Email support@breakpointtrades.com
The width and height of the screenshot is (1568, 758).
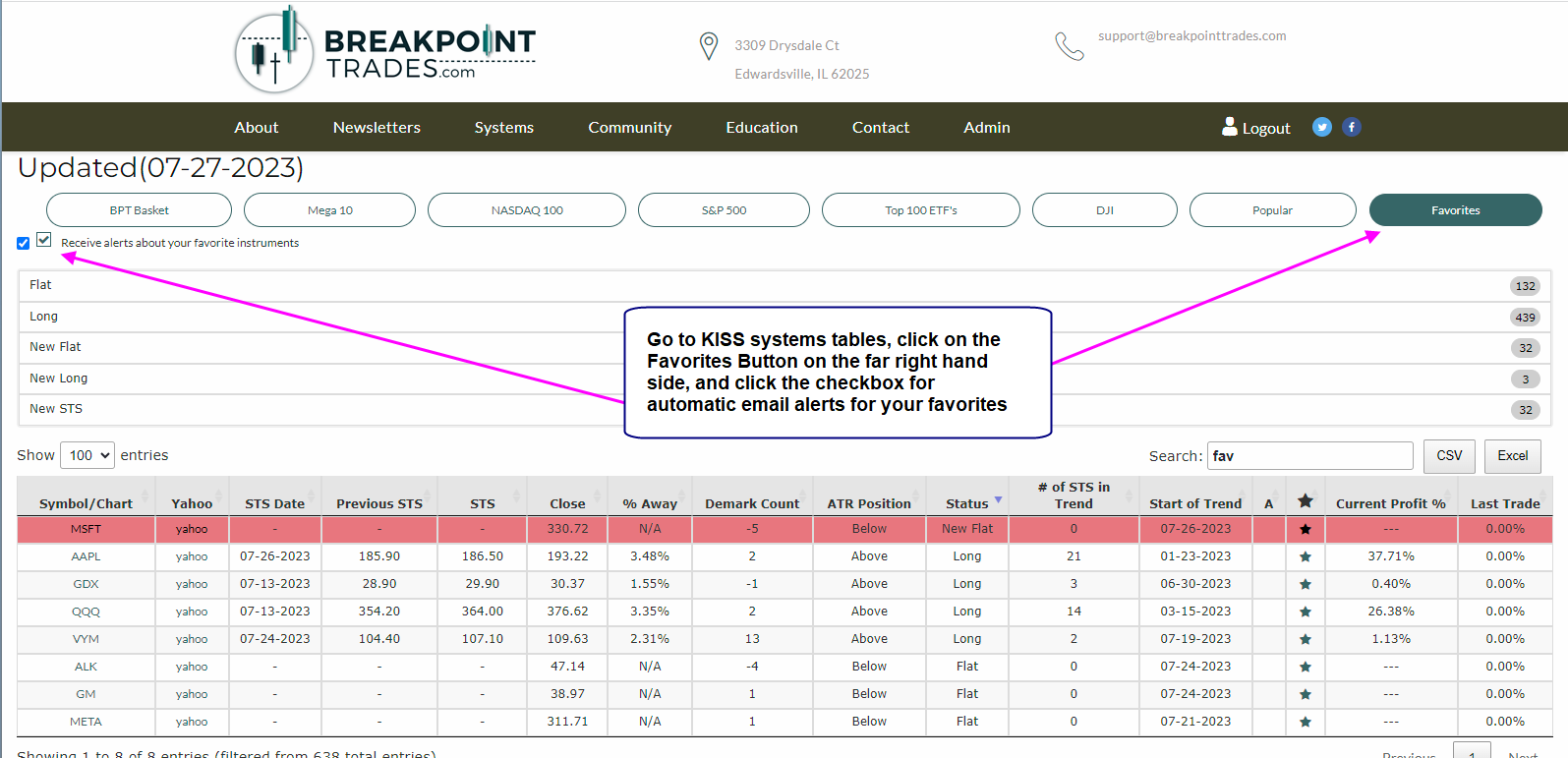pos(1191,36)
